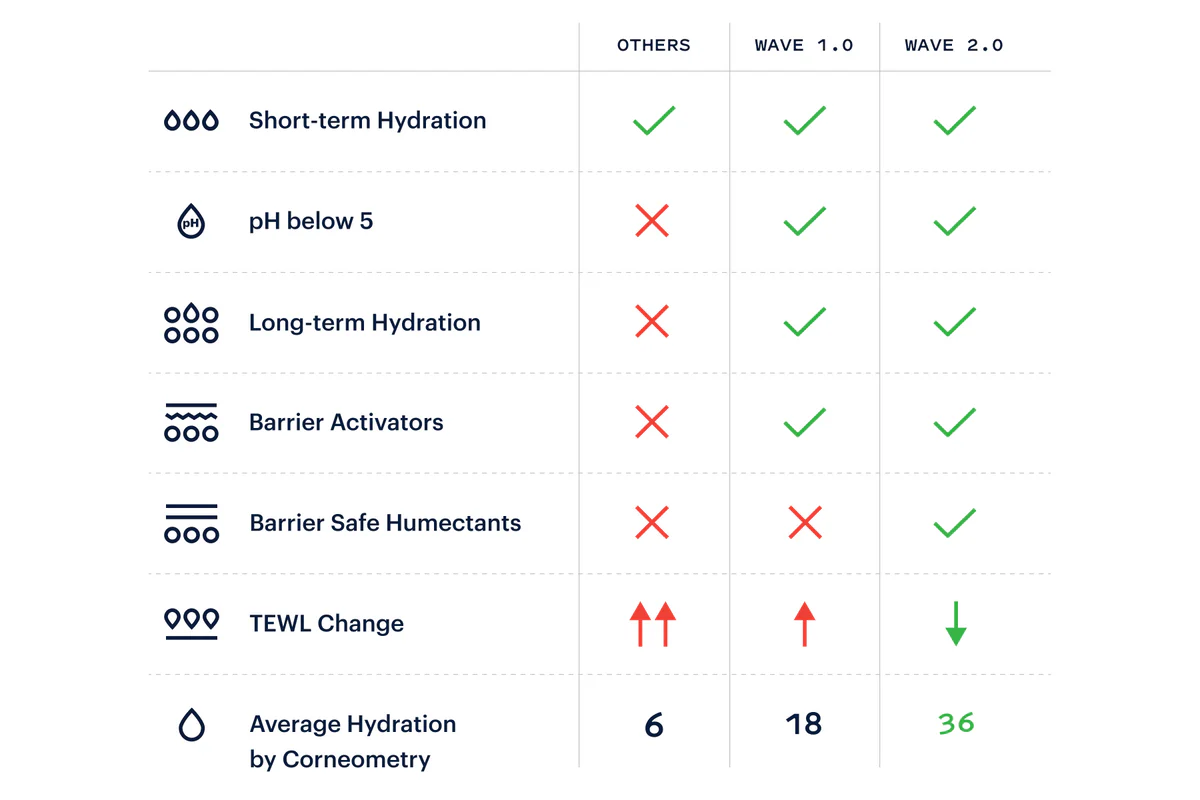Click Others checkmark for Short-term Hydration
Screen dimensions: 1200x800
(x=654, y=121)
